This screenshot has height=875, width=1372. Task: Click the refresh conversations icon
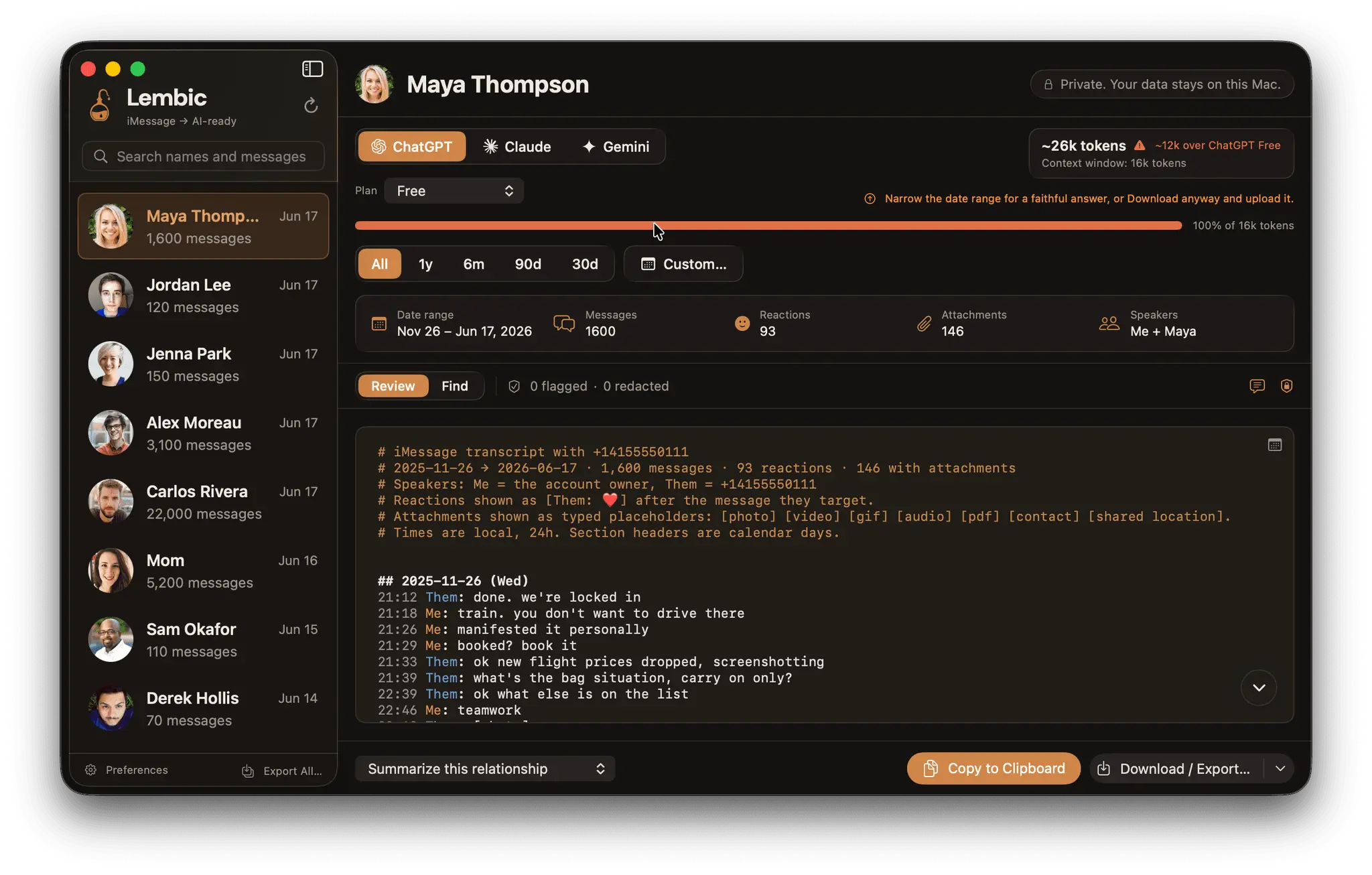coord(311,106)
